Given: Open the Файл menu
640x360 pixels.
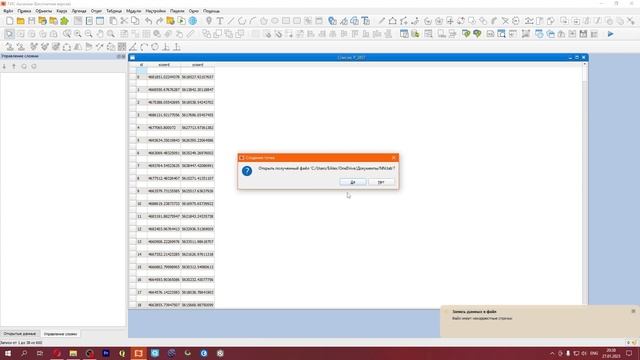Looking at the screenshot, I should coord(8,11).
